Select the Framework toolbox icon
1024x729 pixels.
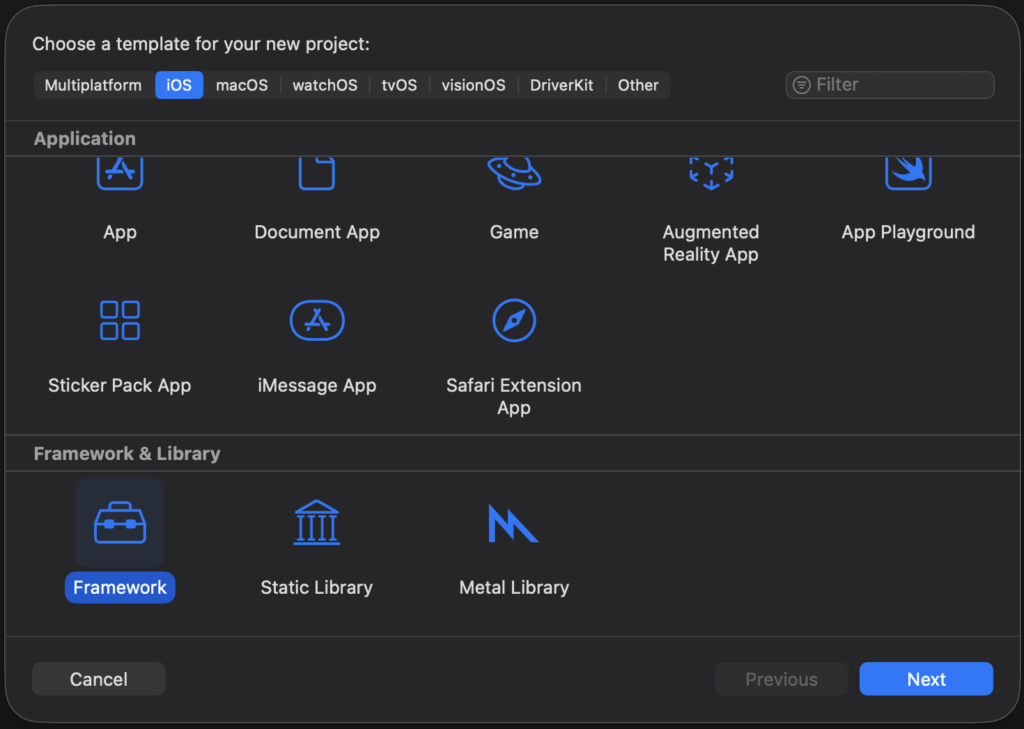(x=120, y=523)
